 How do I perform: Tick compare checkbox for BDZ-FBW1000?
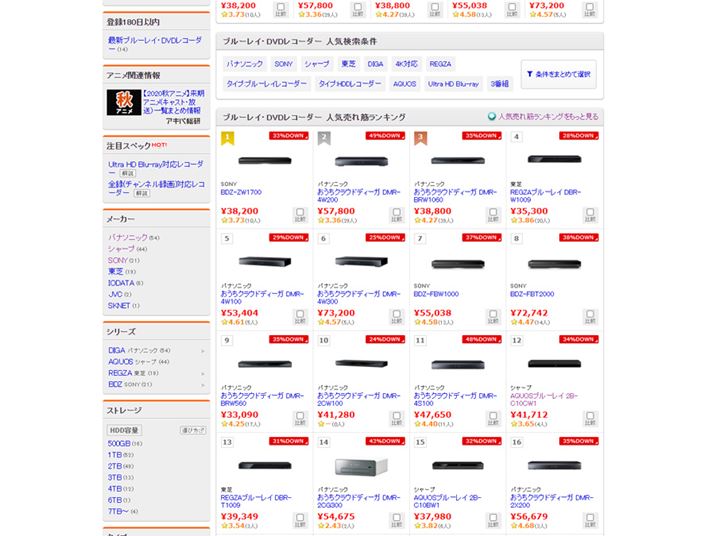493,316
